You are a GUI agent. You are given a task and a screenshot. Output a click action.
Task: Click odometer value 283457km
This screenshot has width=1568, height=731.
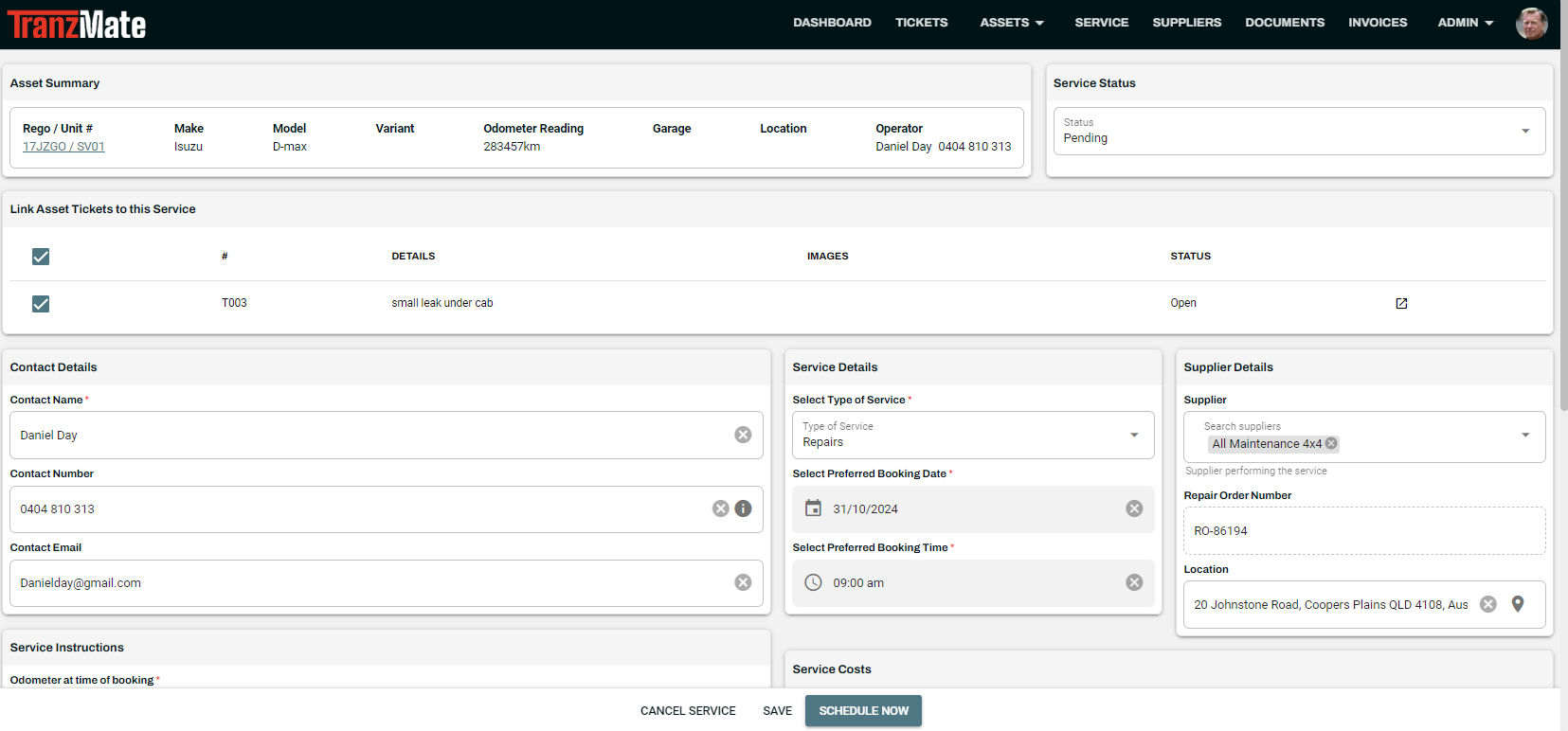[512, 147]
